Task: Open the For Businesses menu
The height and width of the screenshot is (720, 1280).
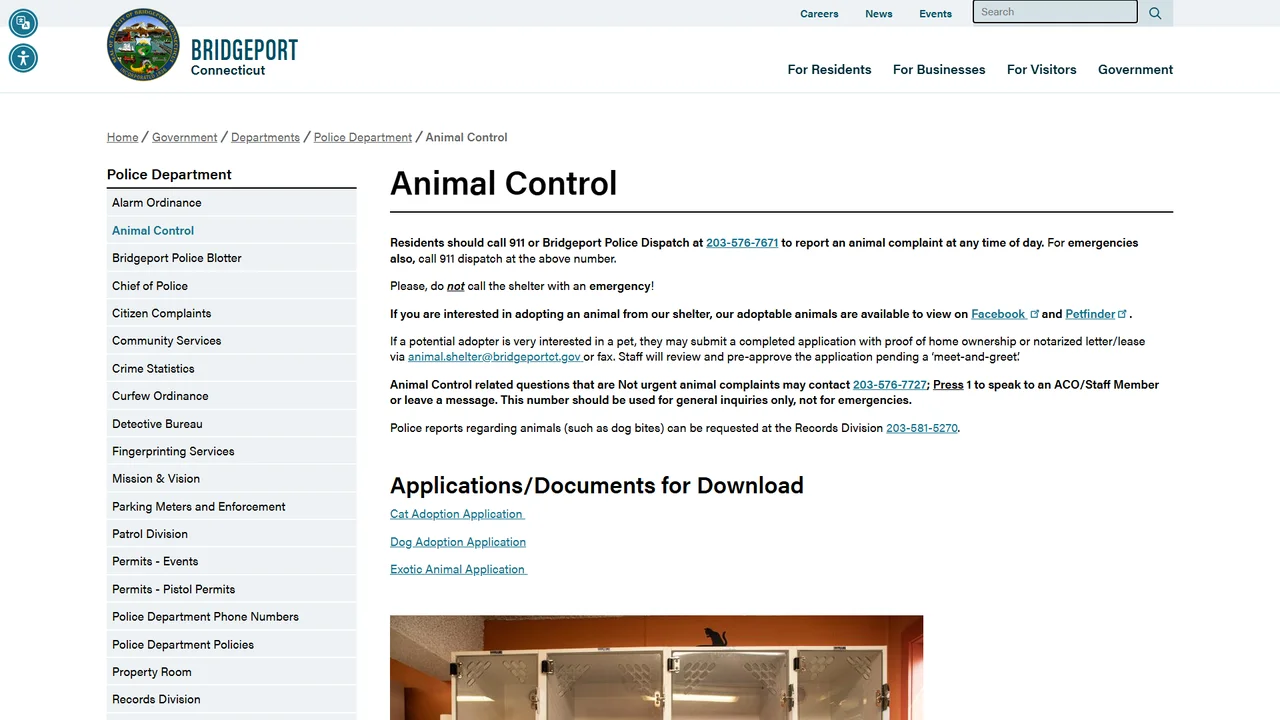Action: click(939, 70)
